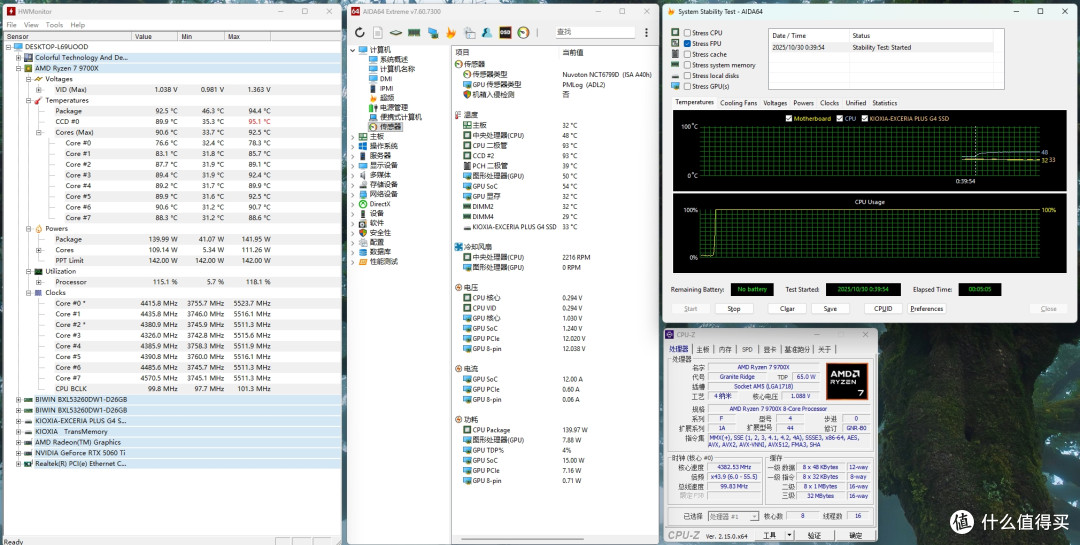The width and height of the screenshot is (1080, 545).
Task: Click the network audit monitor toolbar icon
Action: (x=433, y=32)
